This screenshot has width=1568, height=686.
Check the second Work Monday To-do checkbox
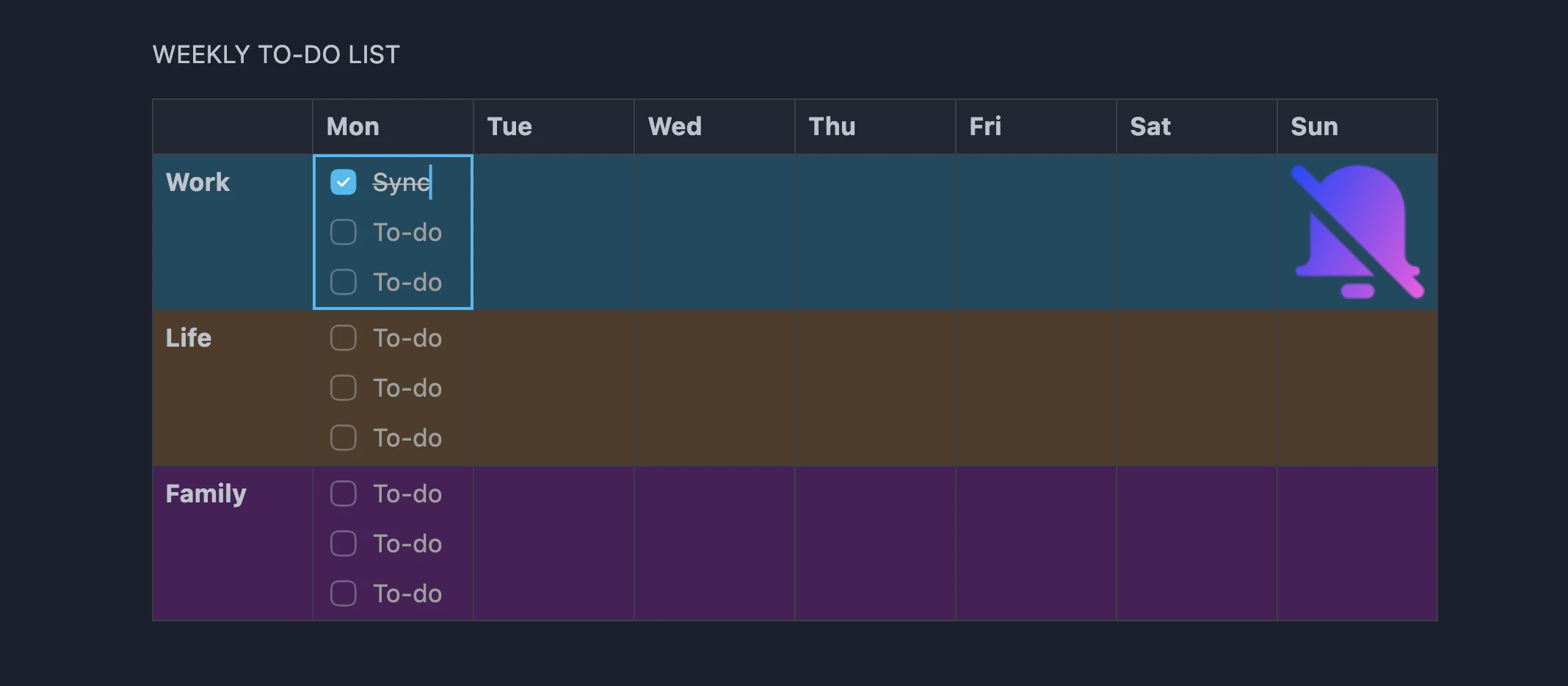tap(344, 232)
